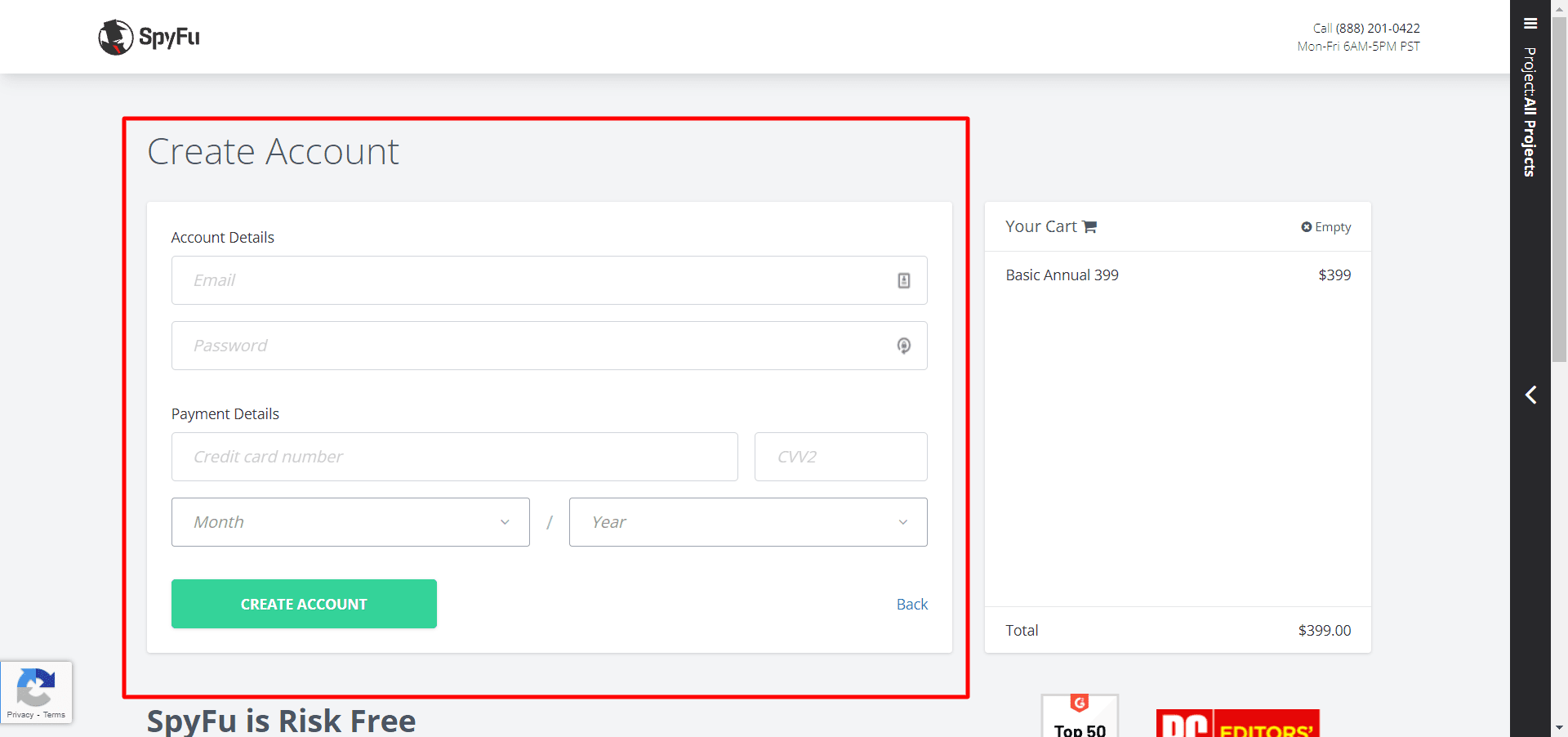Click the CVV2 input field
Image resolution: width=1568 pixels, height=737 pixels.
click(840, 457)
